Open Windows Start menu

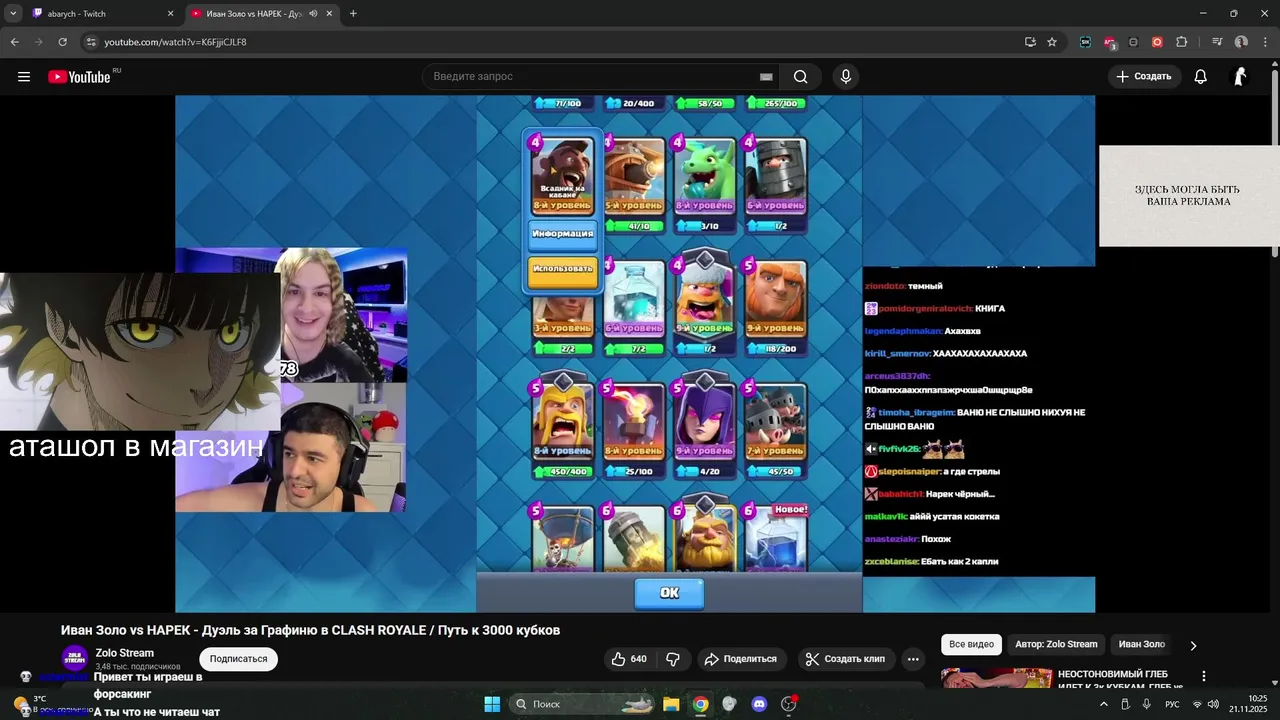coord(492,704)
